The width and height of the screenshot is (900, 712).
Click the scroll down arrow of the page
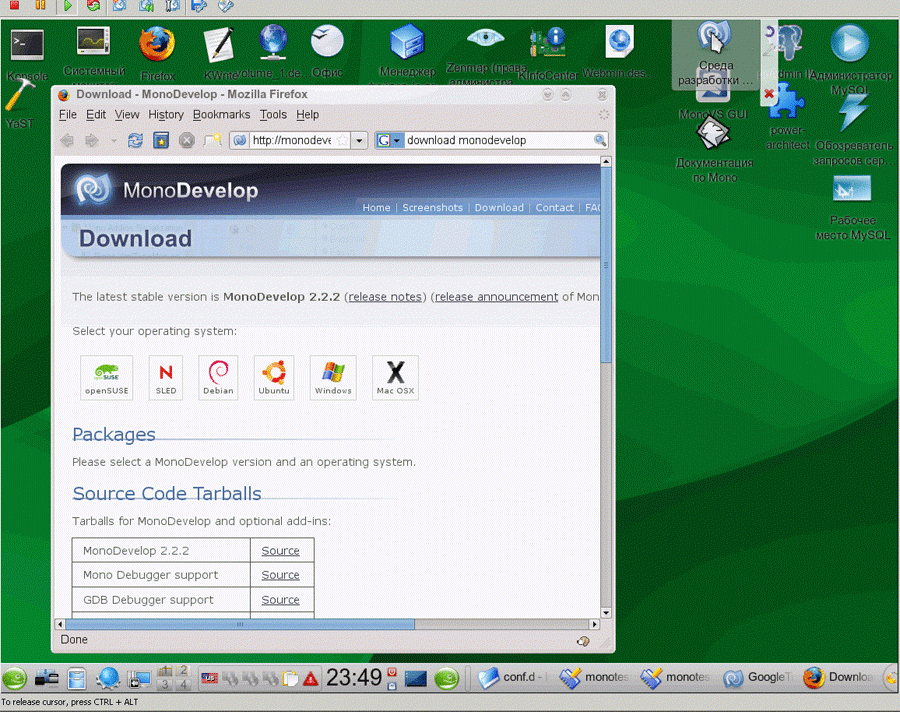pos(606,613)
